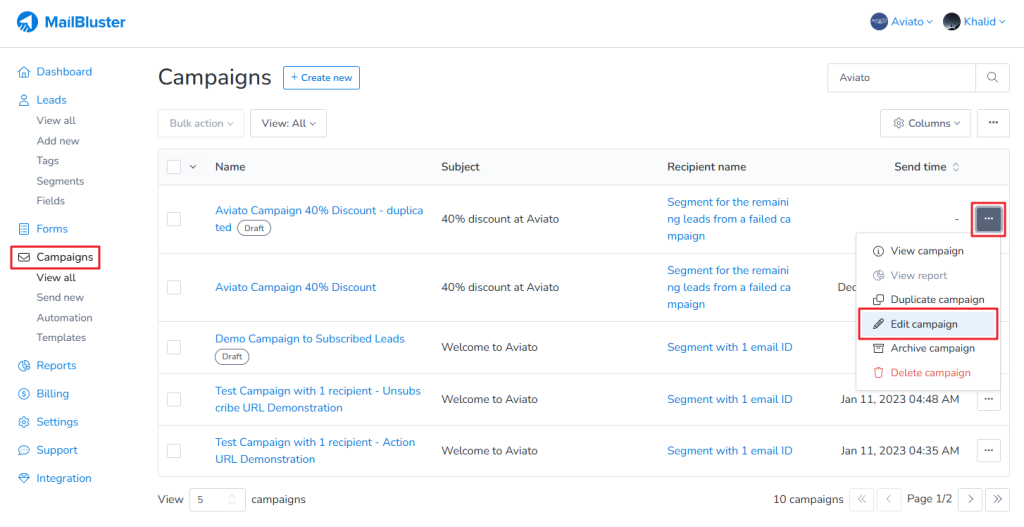Image resolution: width=1024 pixels, height=527 pixels.
Task: Click the search magnifier icon
Action: click(x=992, y=77)
